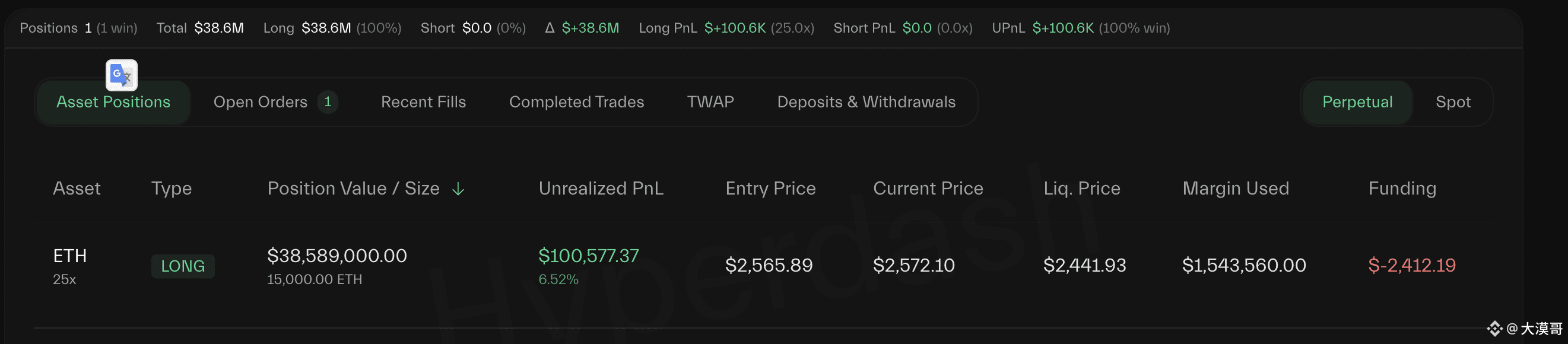Click the ETH asset name
The width and height of the screenshot is (1568, 344).
(x=70, y=256)
